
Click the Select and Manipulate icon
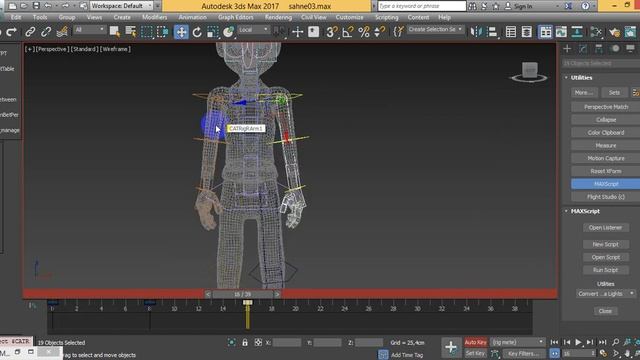298,32
